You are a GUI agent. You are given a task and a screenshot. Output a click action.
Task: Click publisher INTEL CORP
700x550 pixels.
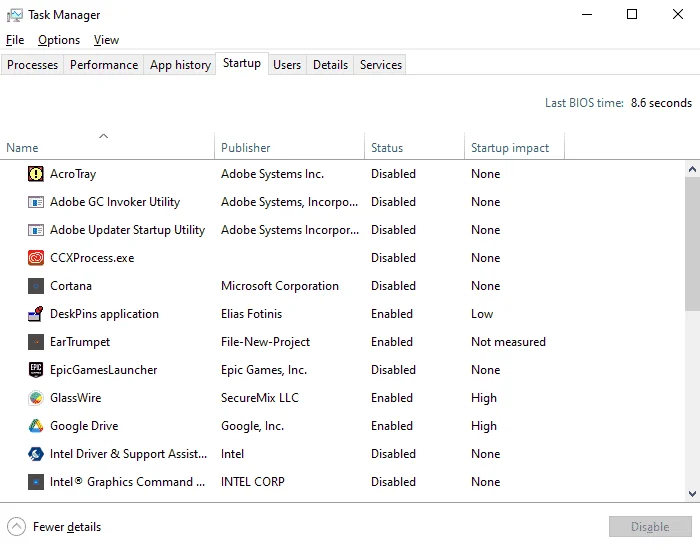[253, 482]
